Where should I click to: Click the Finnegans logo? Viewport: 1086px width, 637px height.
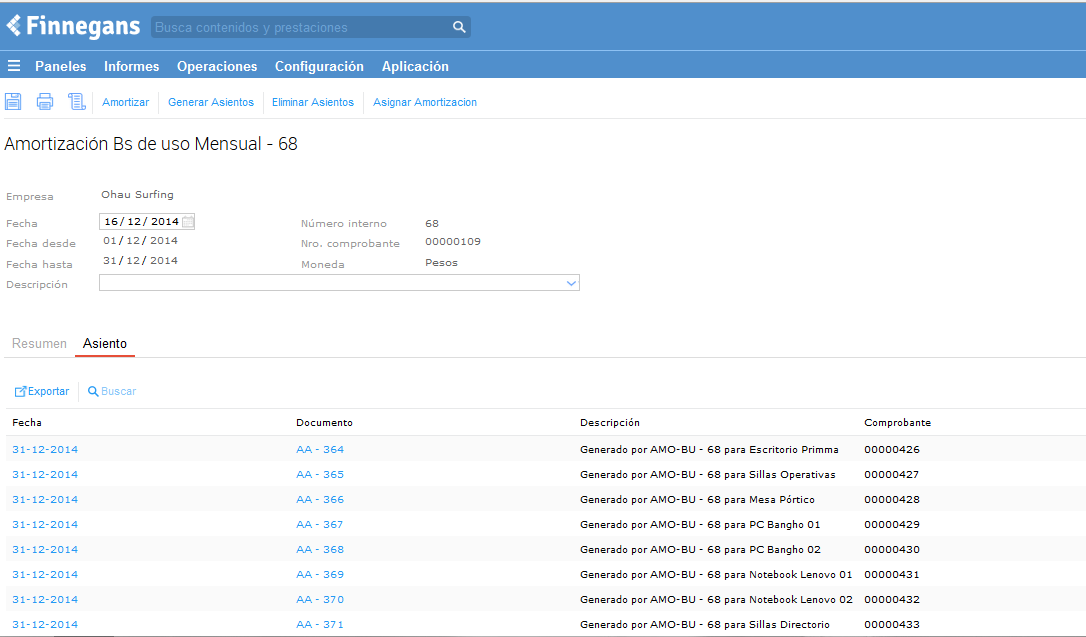coord(72,26)
